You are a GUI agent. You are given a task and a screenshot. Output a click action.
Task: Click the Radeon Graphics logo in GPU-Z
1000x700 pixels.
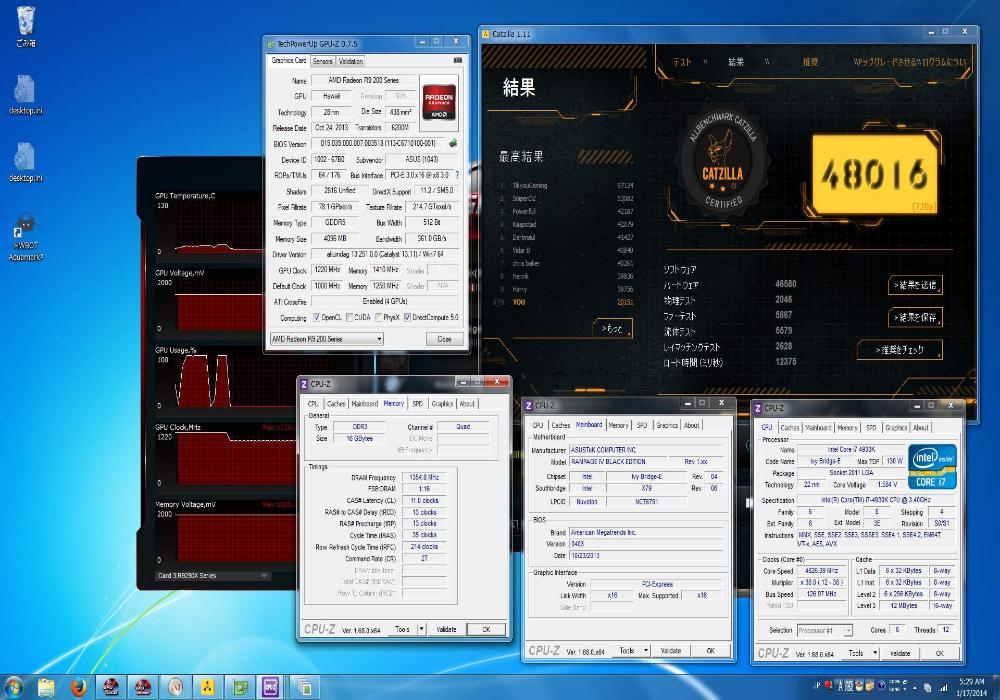(439, 103)
